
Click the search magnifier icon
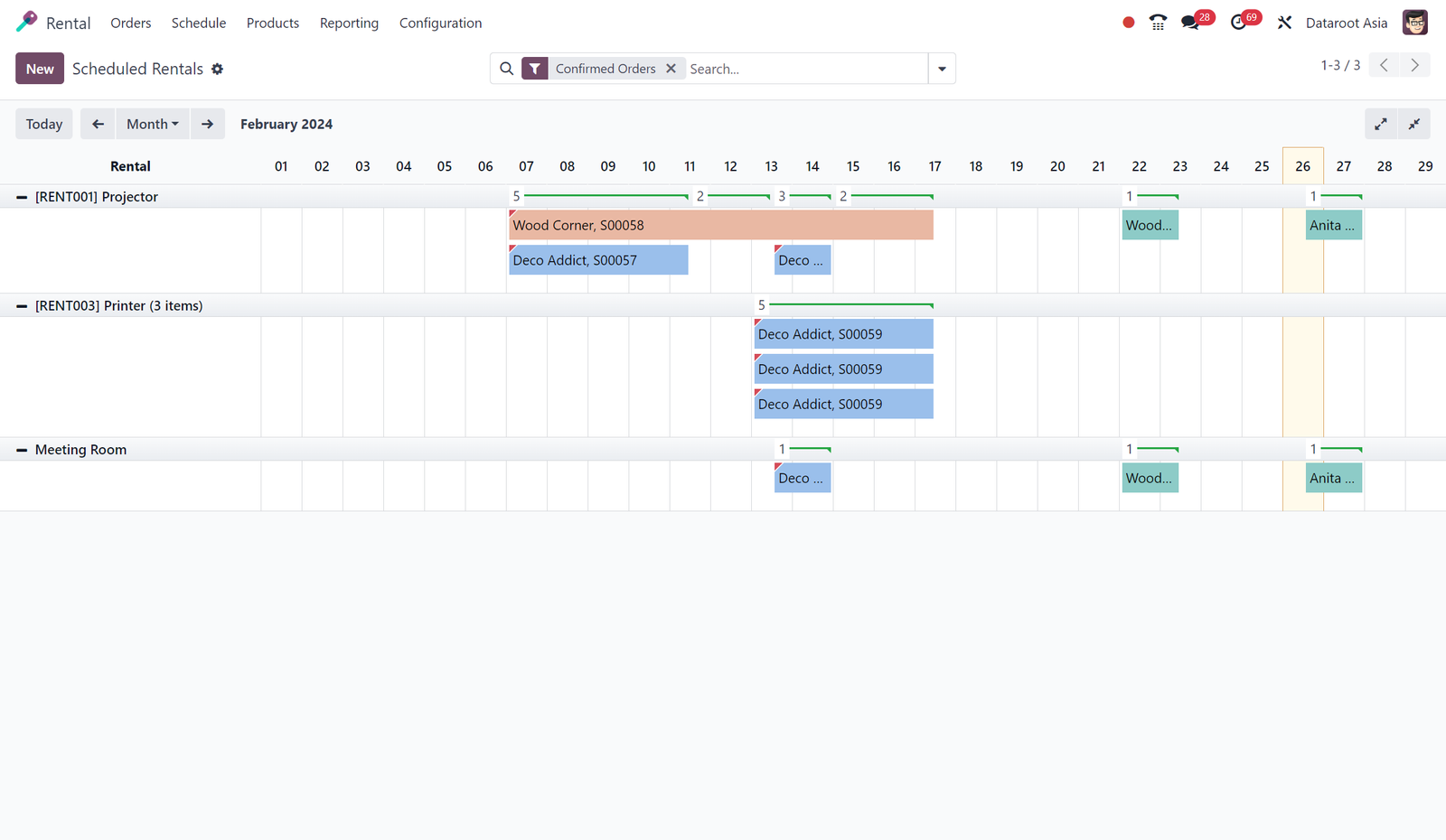(x=506, y=69)
